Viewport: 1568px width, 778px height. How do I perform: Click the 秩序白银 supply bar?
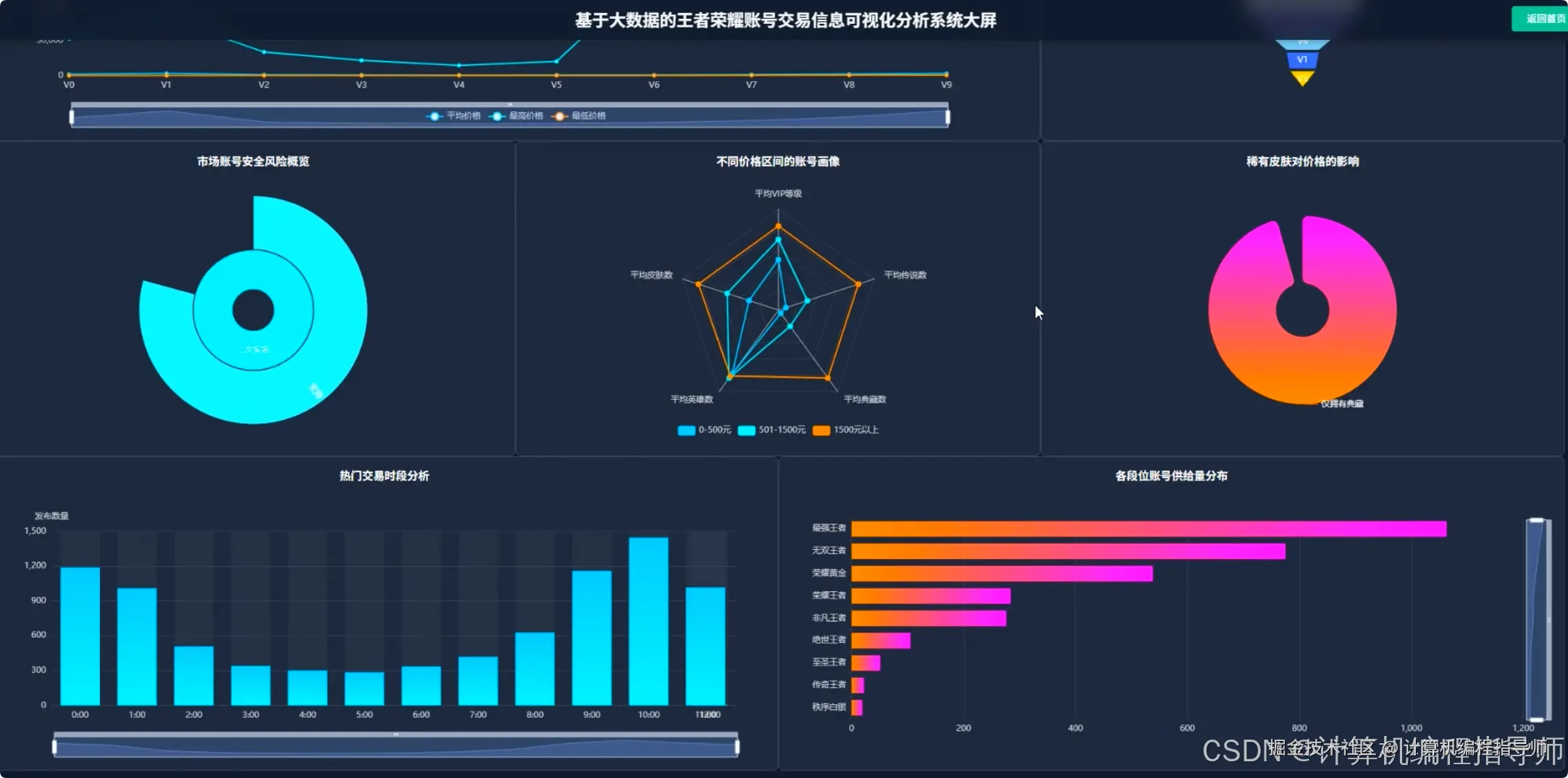pos(857,708)
